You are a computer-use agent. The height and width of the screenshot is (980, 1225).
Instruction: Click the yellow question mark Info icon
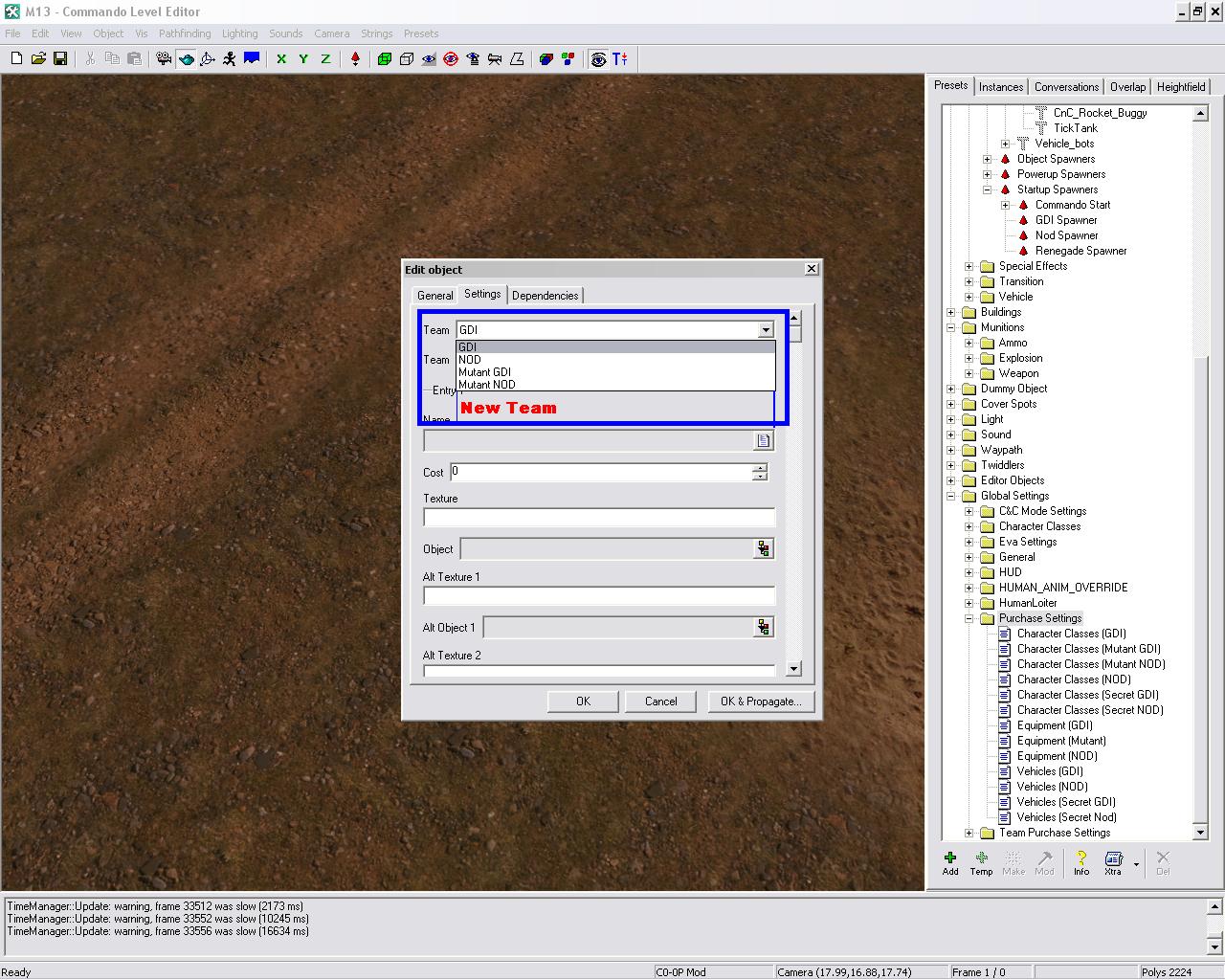[x=1081, y=862]
